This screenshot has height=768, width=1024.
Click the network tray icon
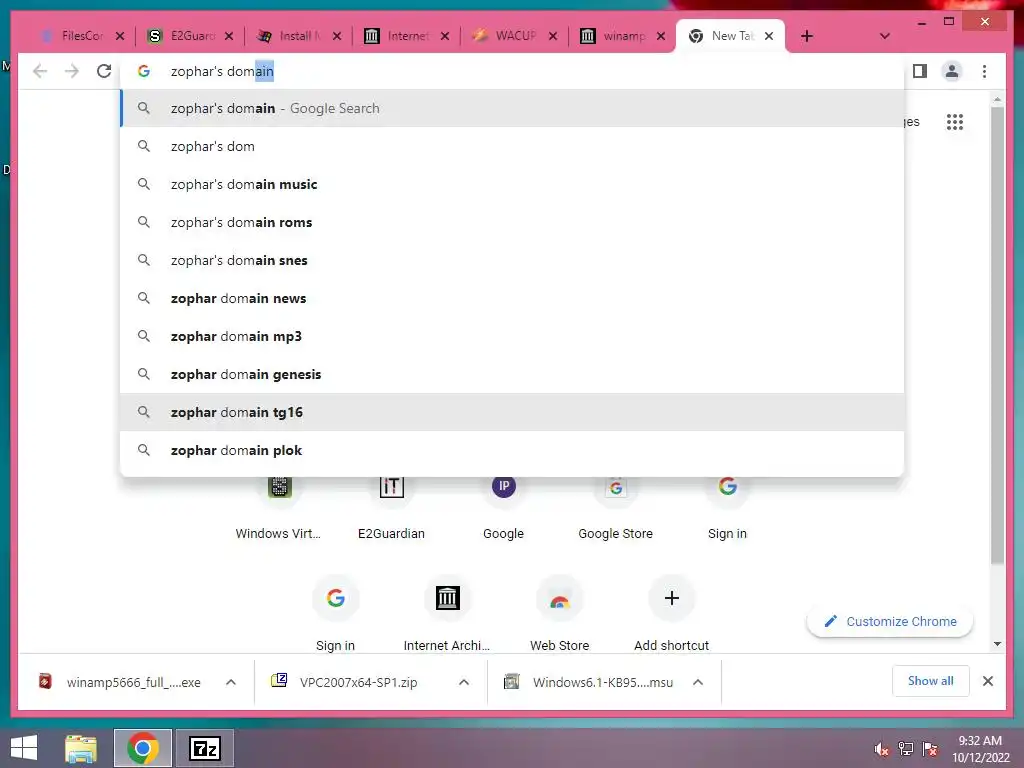click(x=905, y=749)
